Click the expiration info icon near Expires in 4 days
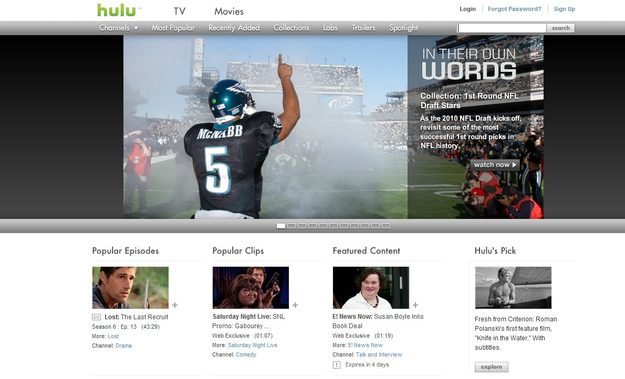The image size is (625, 379). coord(336,365)
